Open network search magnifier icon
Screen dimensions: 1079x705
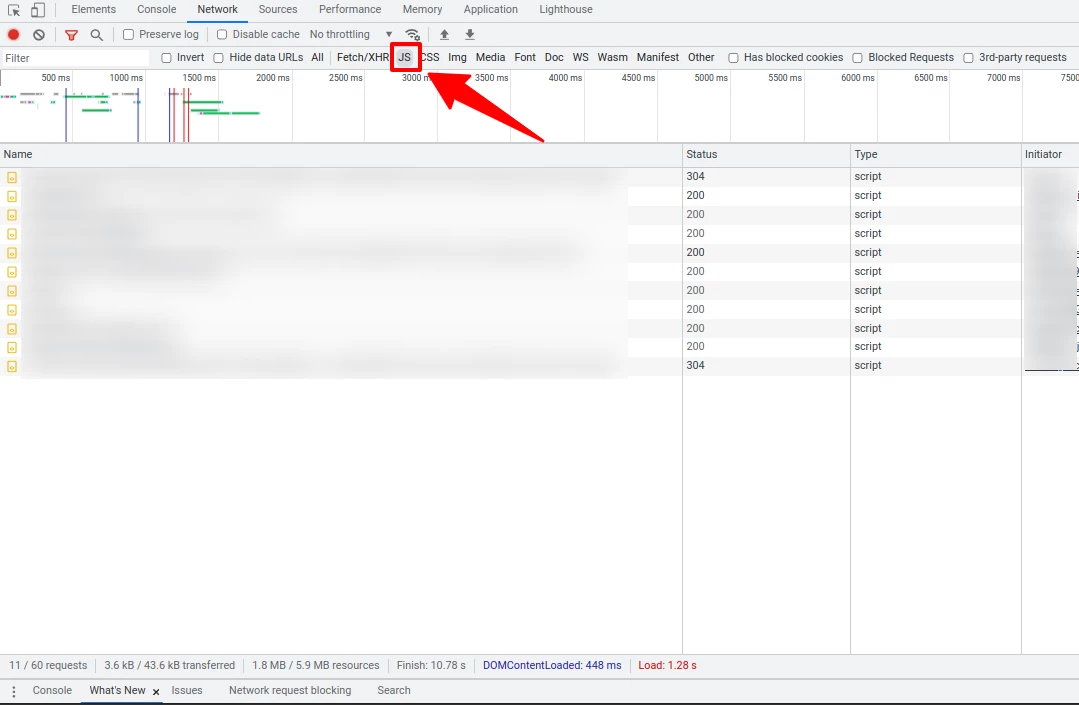click(x=96, y=35)
